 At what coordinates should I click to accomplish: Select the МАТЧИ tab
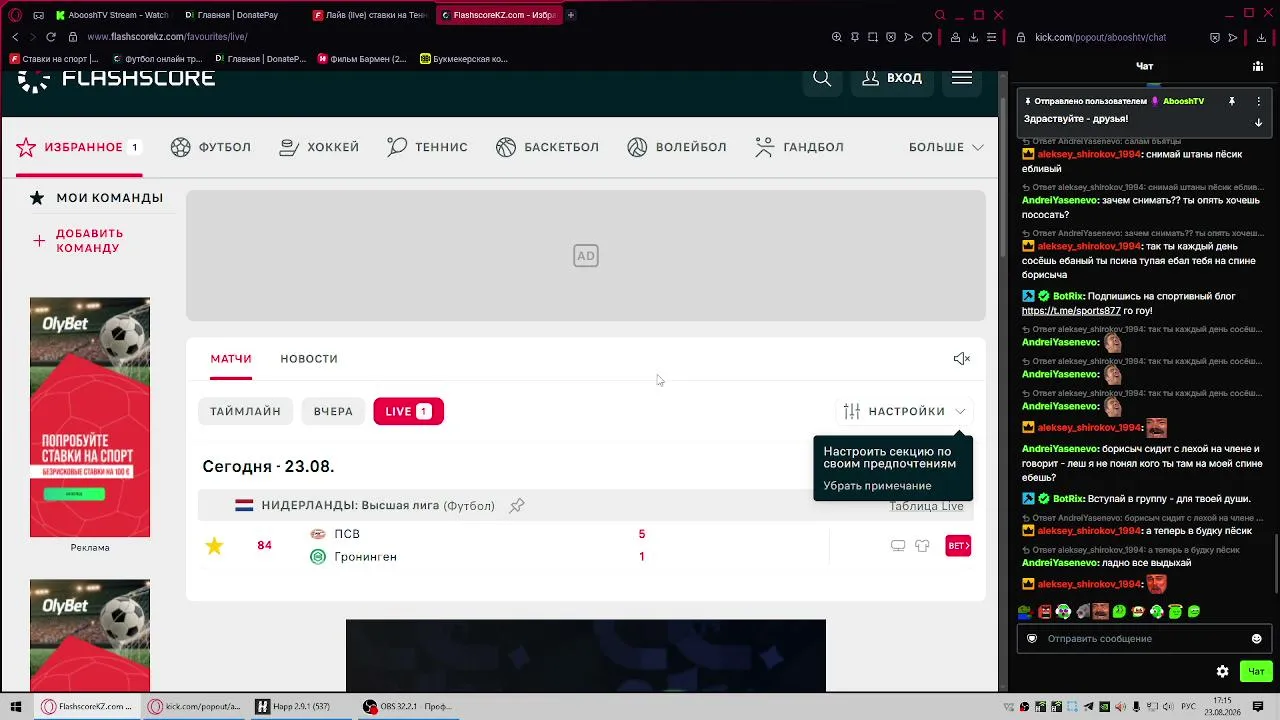coord(231,359)
